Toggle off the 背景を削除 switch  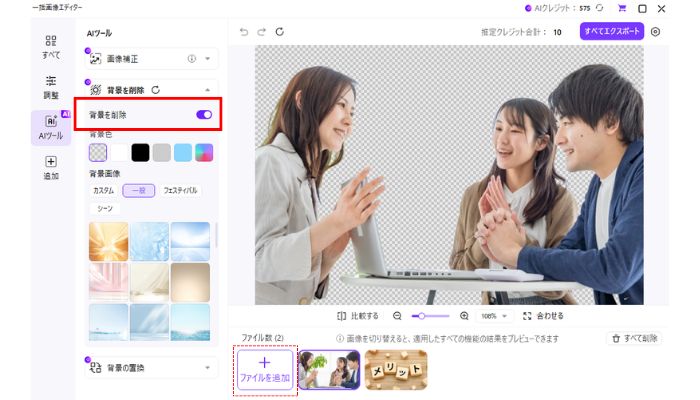click(204, 115)
